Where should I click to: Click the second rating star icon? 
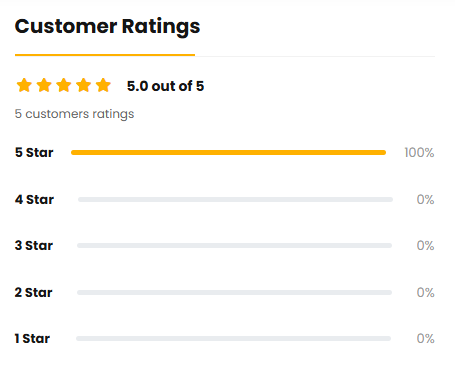pyautogui.click(x=44, y=85)
